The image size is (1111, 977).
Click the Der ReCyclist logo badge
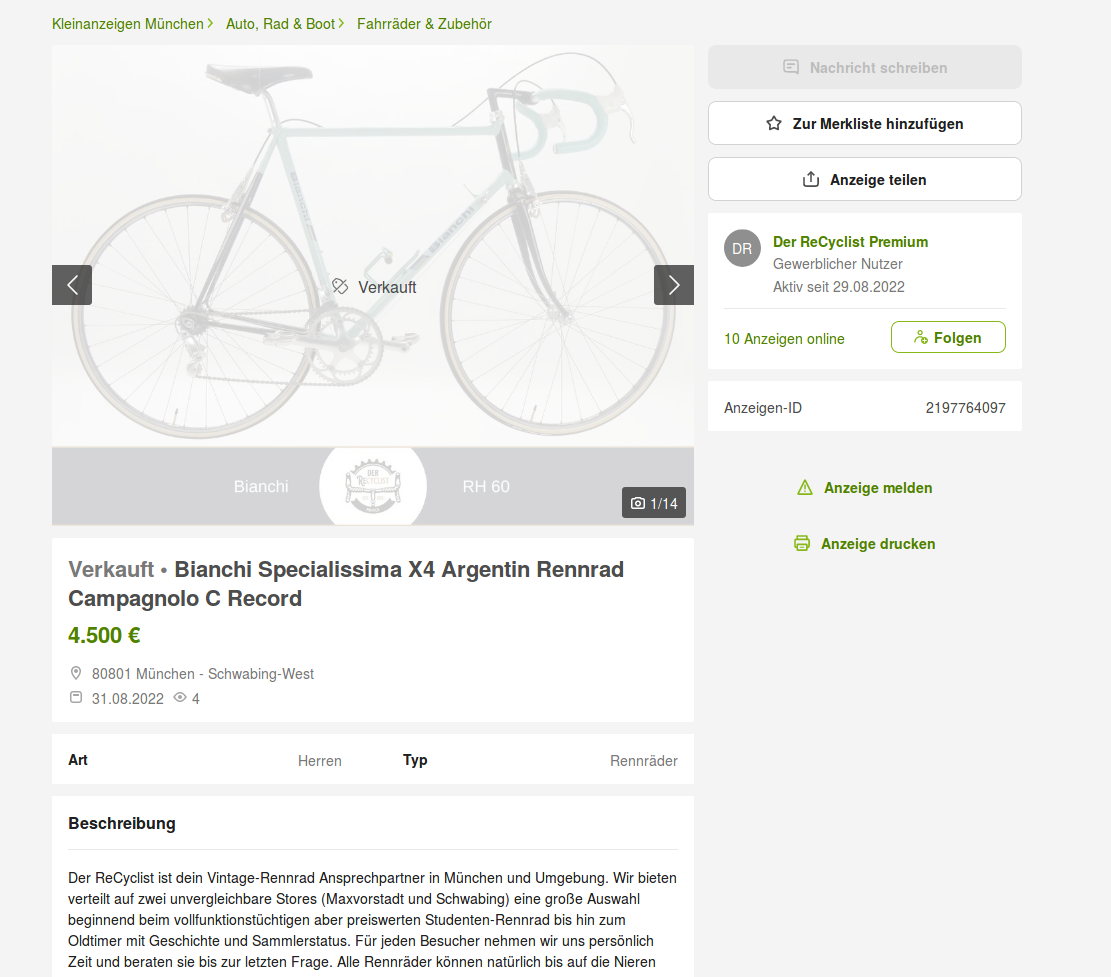tap(373, 486)
